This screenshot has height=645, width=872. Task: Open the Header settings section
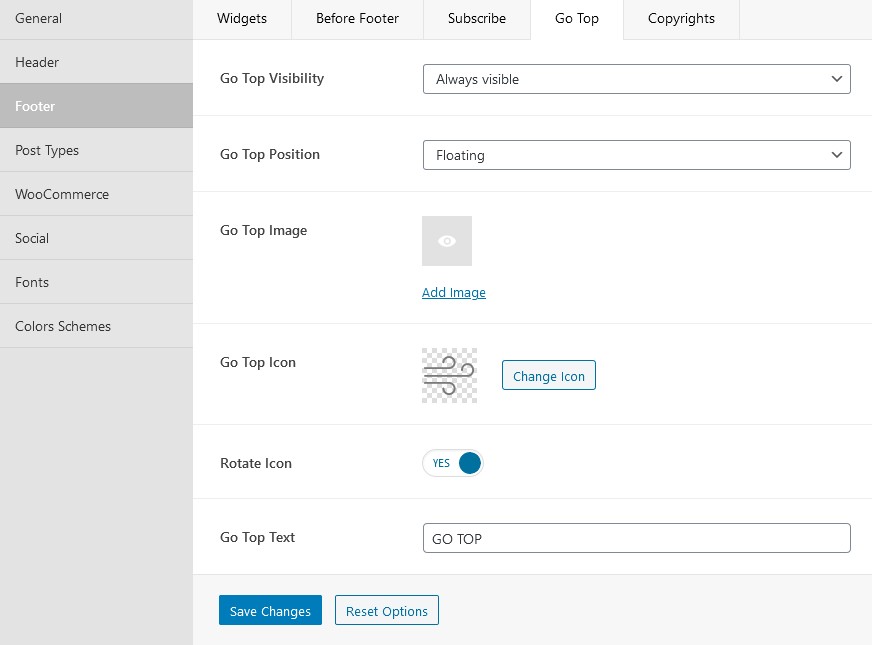(x=96, y=62)
